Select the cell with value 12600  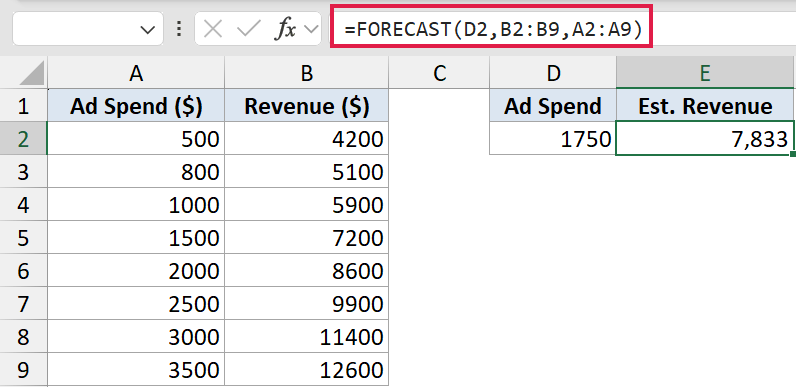point(307,370)
